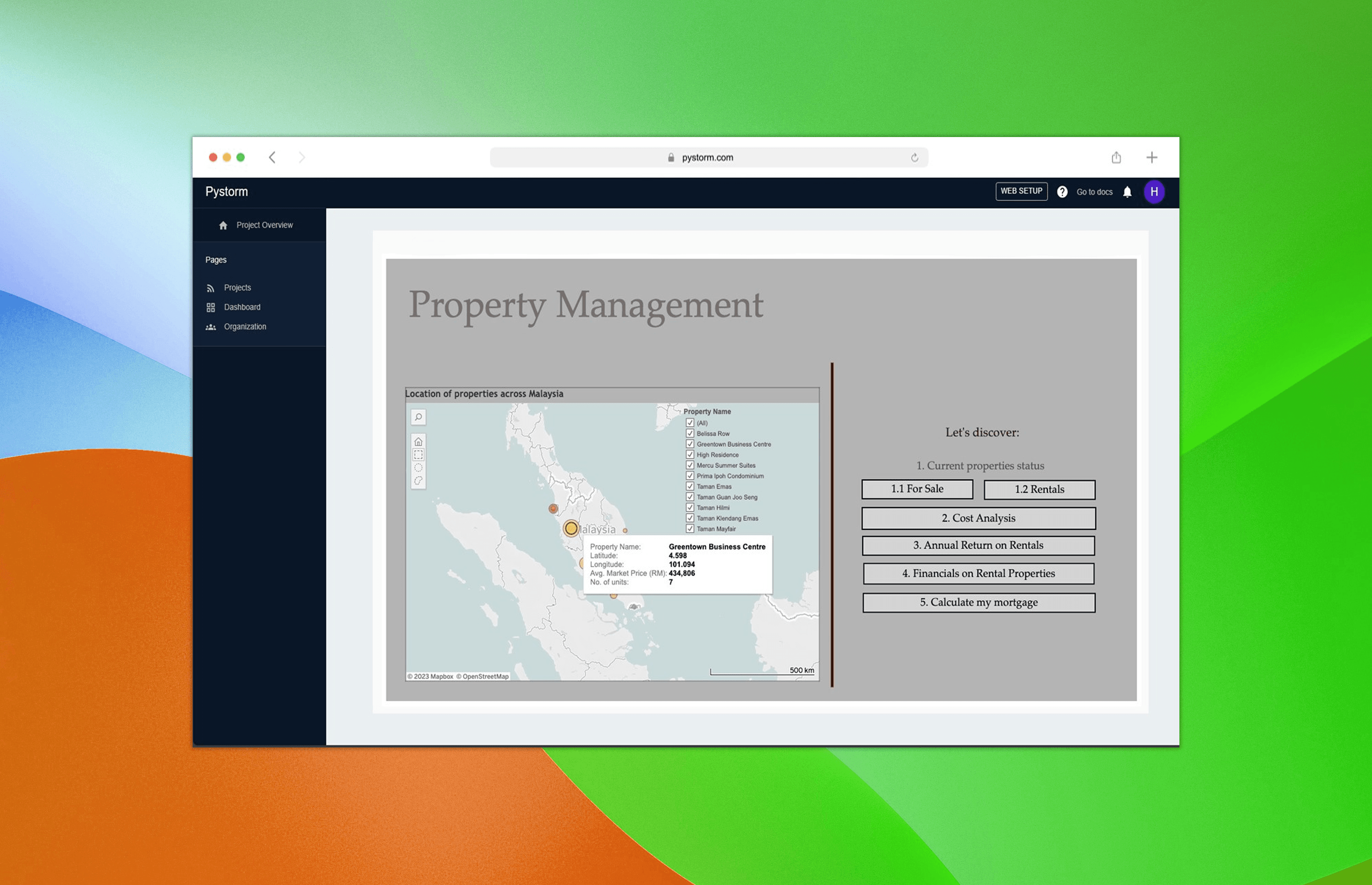Screen dimensions: 1372x885
Task: Click the 1.1 For Sale button
Action: (917, 489)
